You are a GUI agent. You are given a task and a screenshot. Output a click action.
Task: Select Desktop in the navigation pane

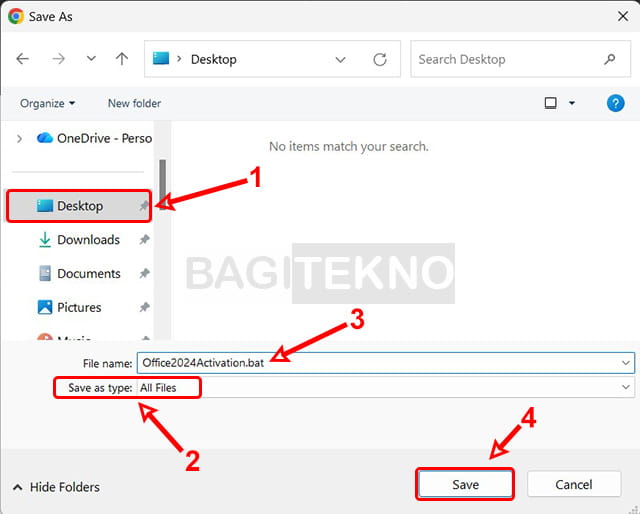click(x=79, y=206)
